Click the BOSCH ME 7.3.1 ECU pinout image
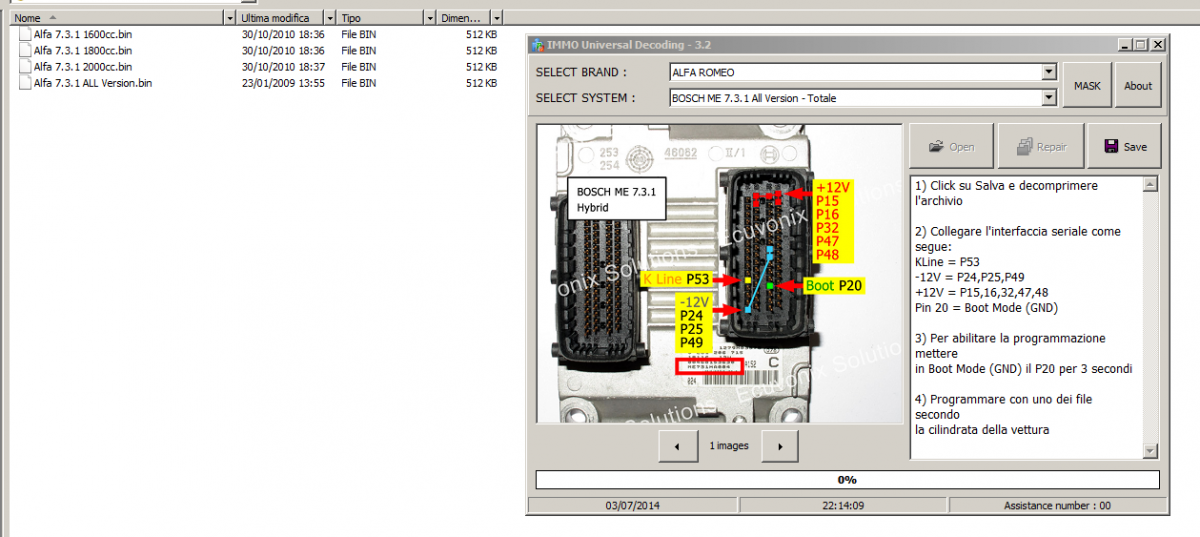The image size is (1200, 537). point(719,273)
